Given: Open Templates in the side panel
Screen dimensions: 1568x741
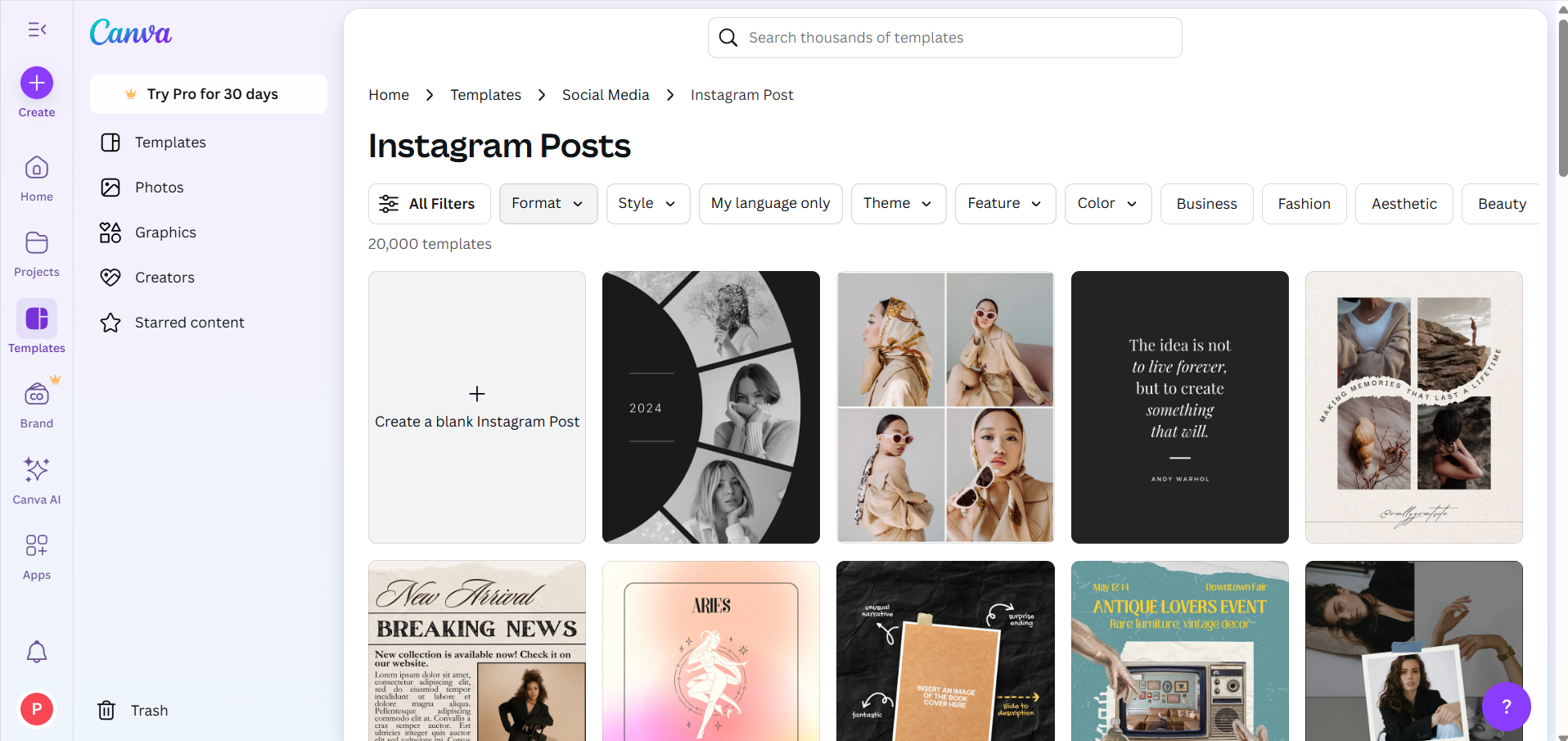Looking at the screenshot, I should click(x=209, y=142).
